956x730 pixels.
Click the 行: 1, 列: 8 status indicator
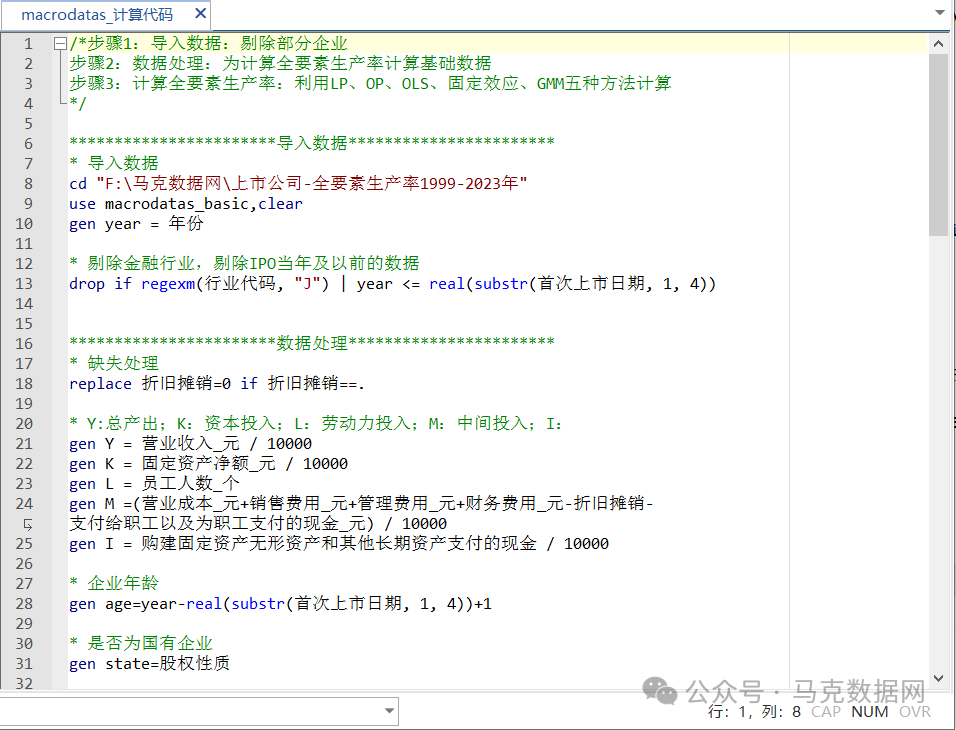tap(754, 712)
